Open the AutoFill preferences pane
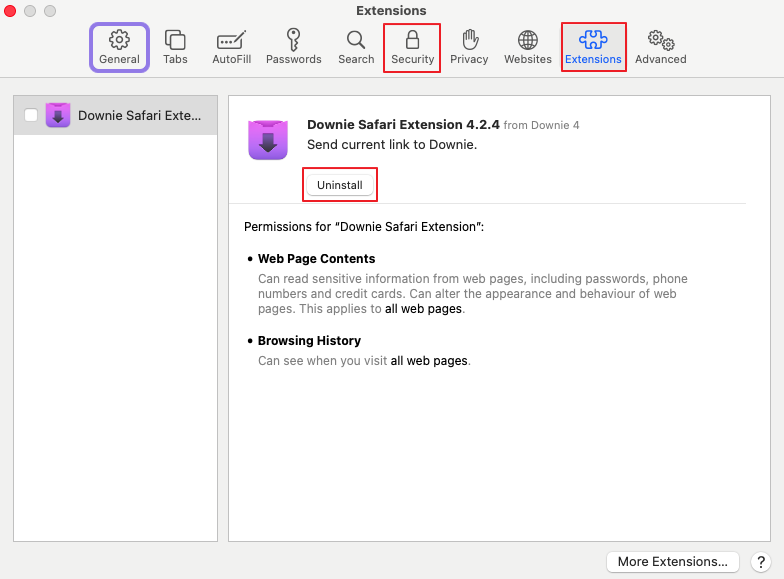This screenshot has width=784, height=579. 232,48
